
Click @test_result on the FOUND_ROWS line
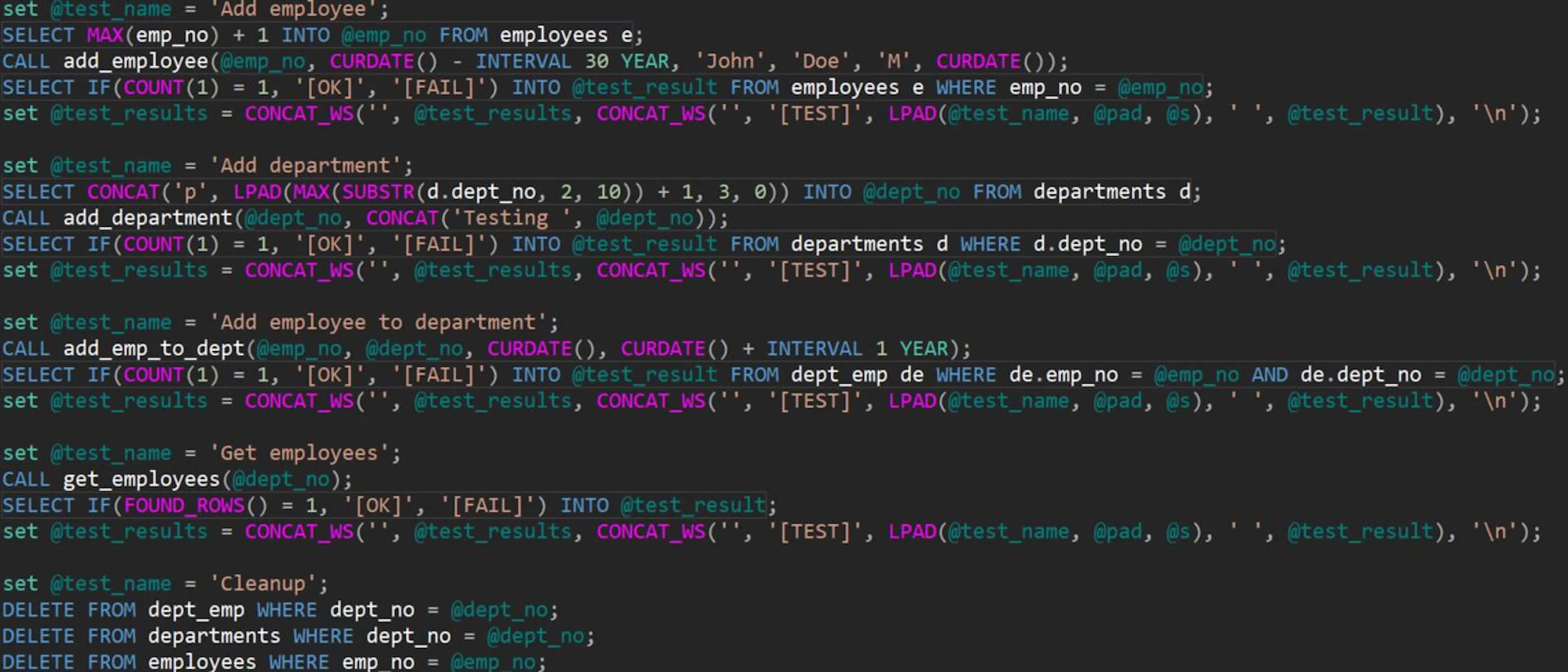pos(693,506)
